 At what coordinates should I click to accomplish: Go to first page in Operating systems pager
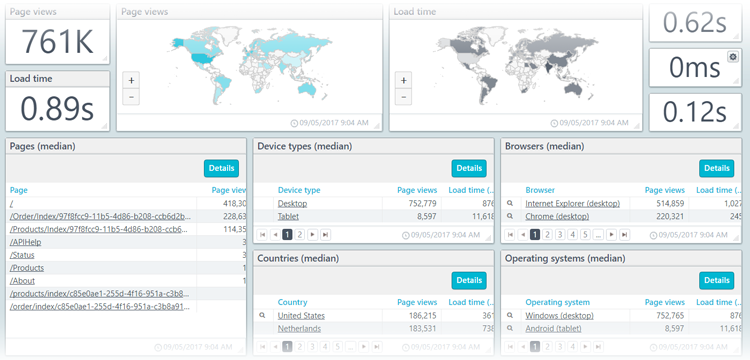point(510,347)
